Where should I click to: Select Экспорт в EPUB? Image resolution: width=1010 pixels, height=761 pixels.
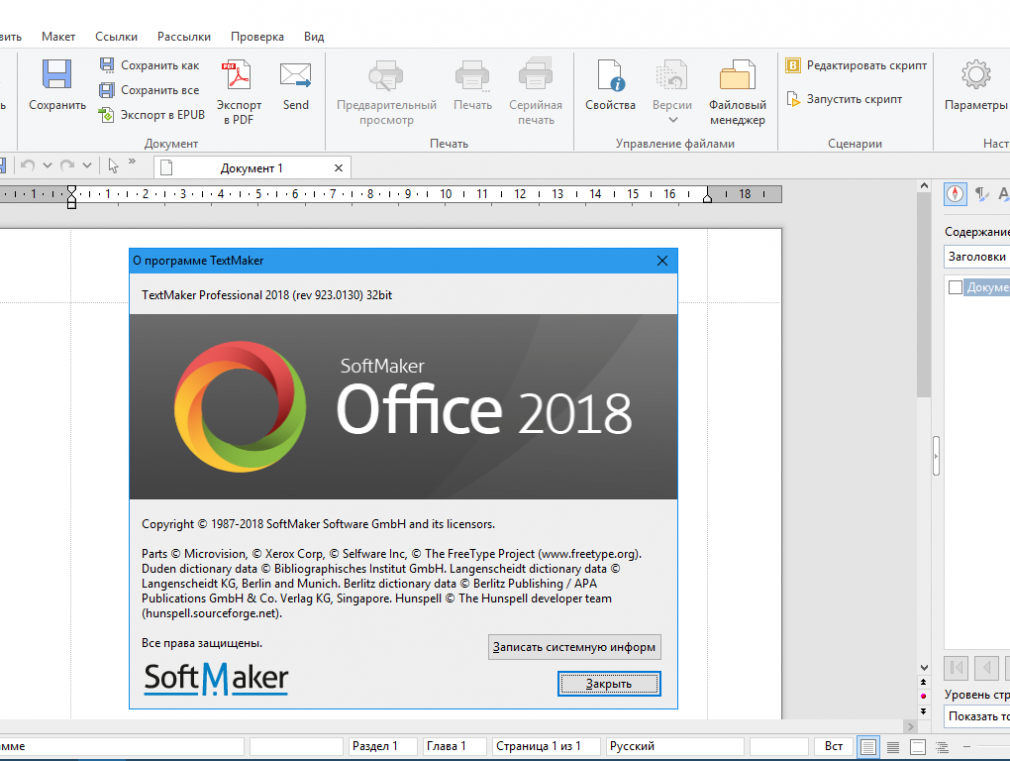(x=152, y=115)
